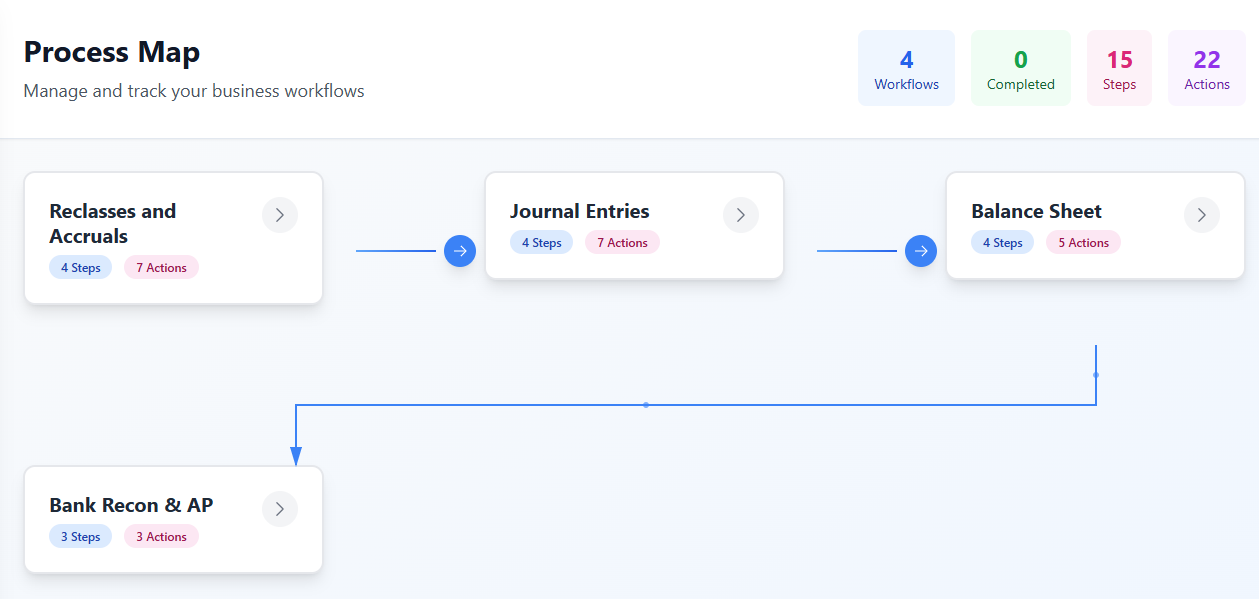Screen dimensions: 1259x599
Task: Select the Actions total stat card
Action: 1207,68
